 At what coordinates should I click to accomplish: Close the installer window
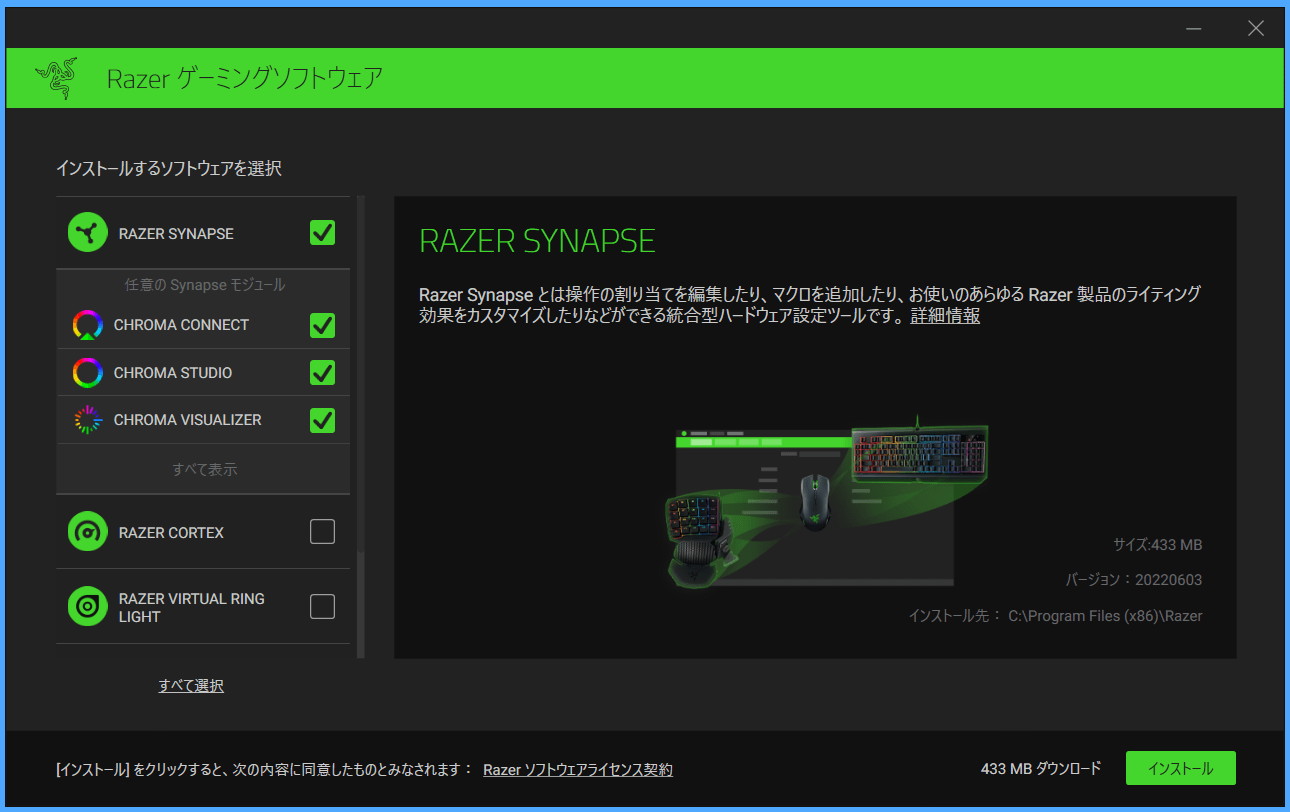click(1256, 29)
